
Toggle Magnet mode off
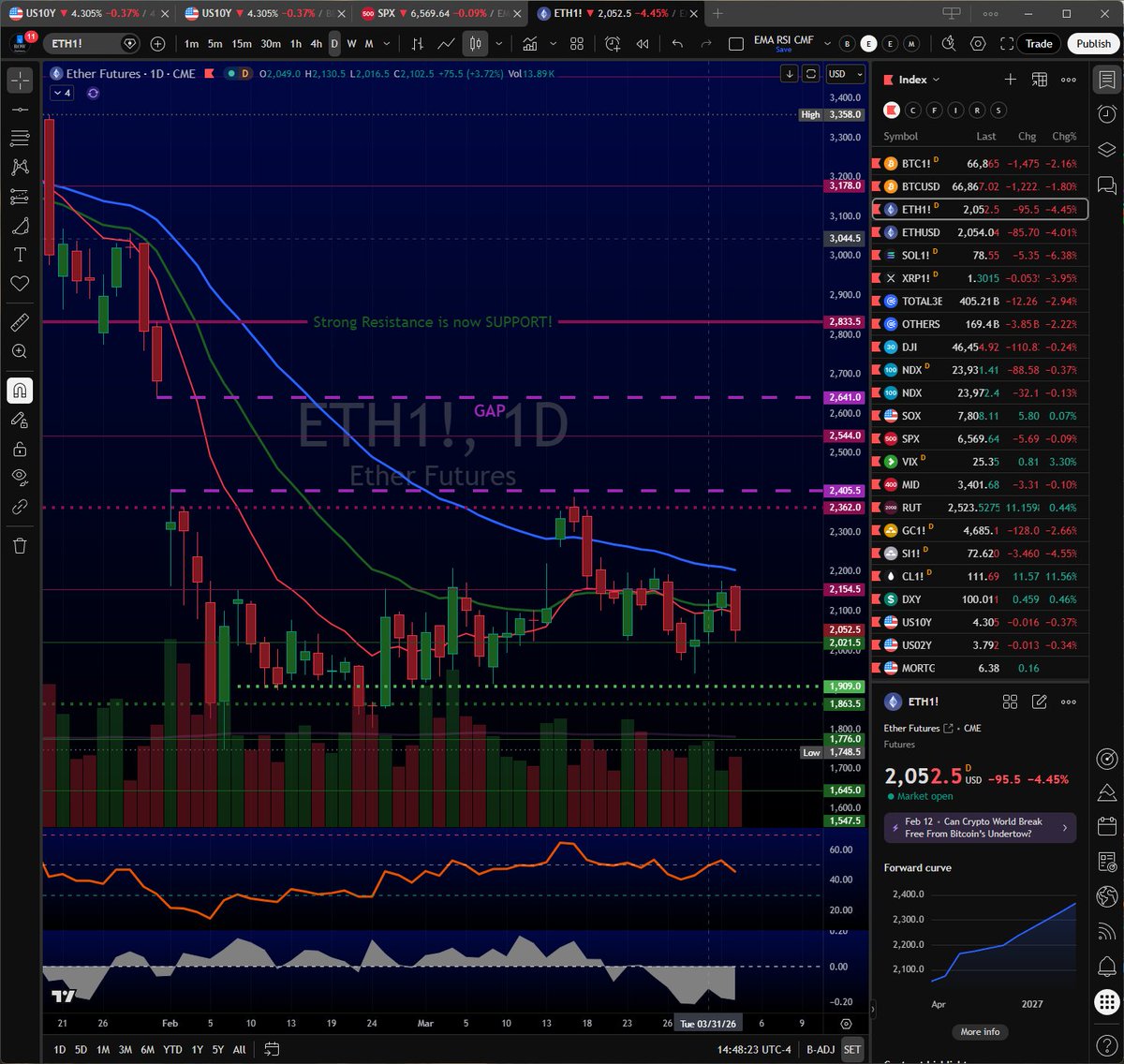(x=20, y=391)
